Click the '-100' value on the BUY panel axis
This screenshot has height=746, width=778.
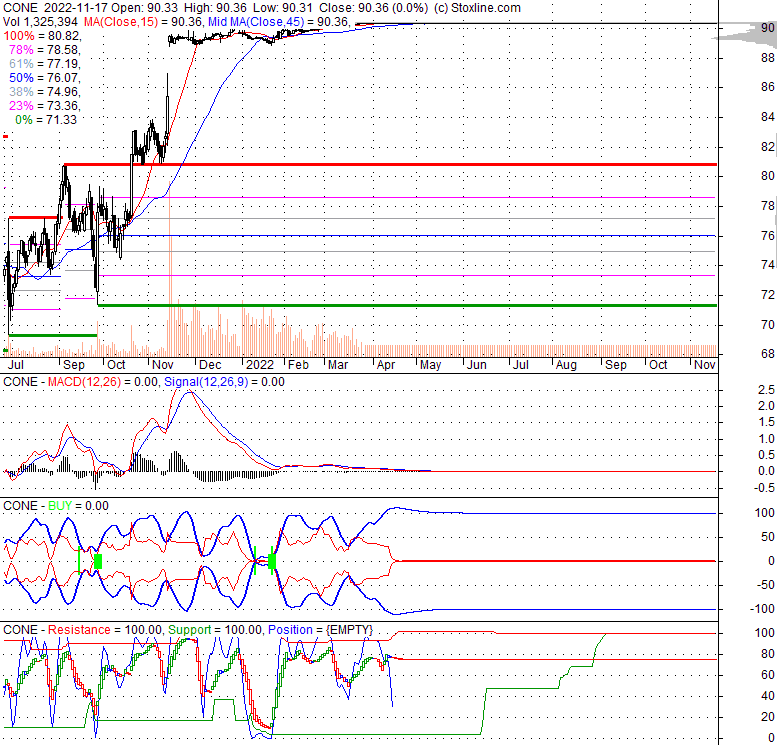click(x=762, y=609)
